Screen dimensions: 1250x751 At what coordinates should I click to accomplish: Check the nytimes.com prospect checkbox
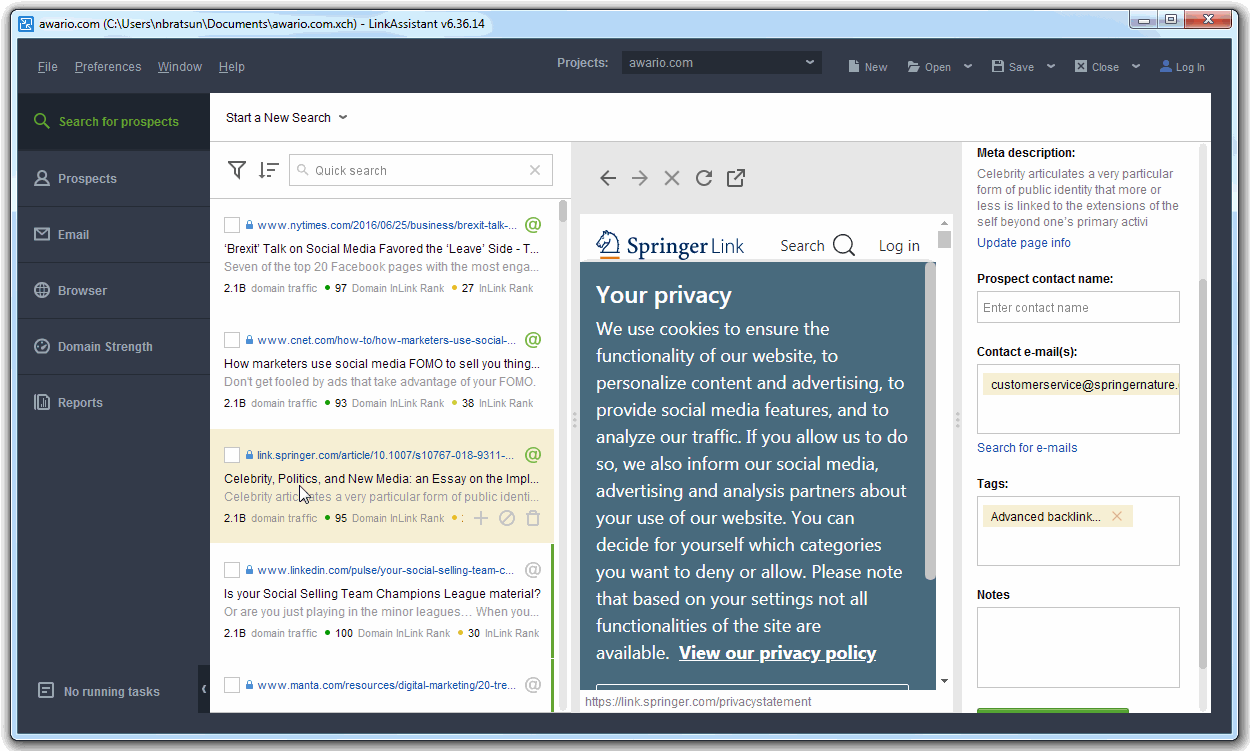coord(232,225)
